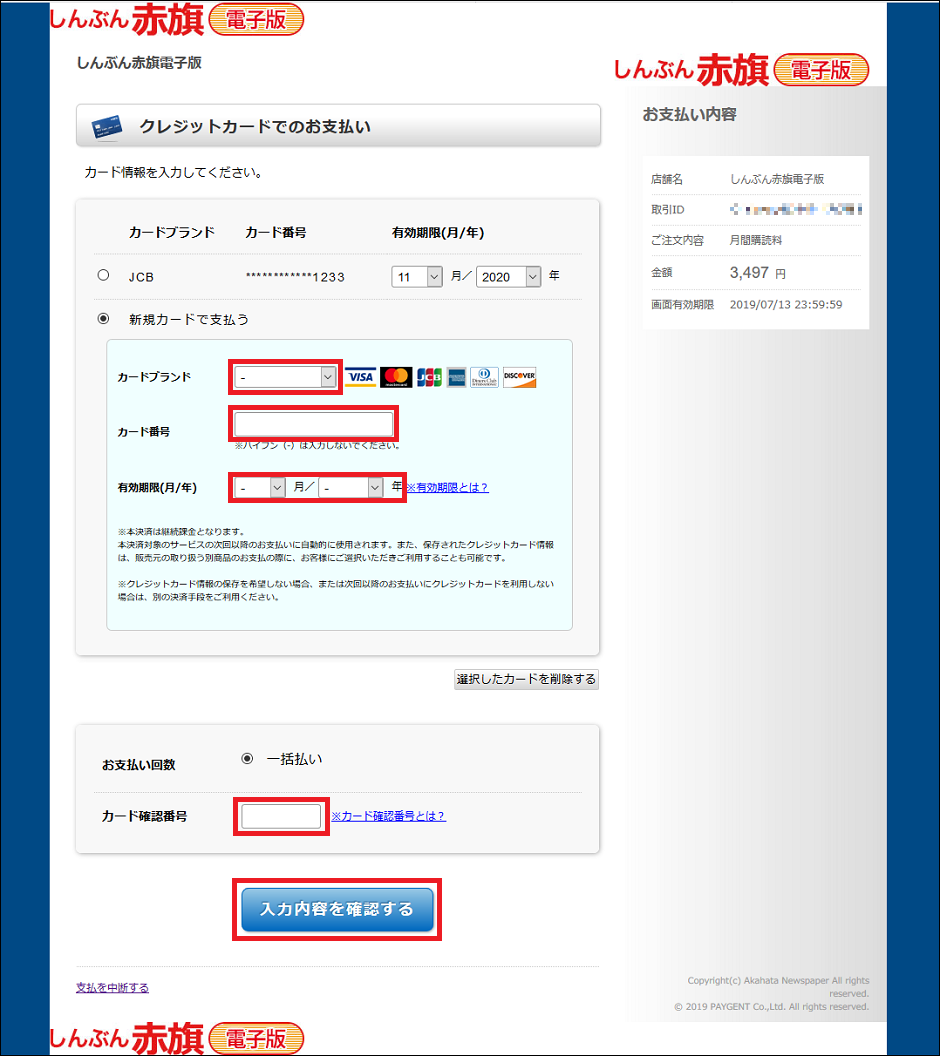
Task: Select the saved JCB card radio button
Action: pos(103,275)
